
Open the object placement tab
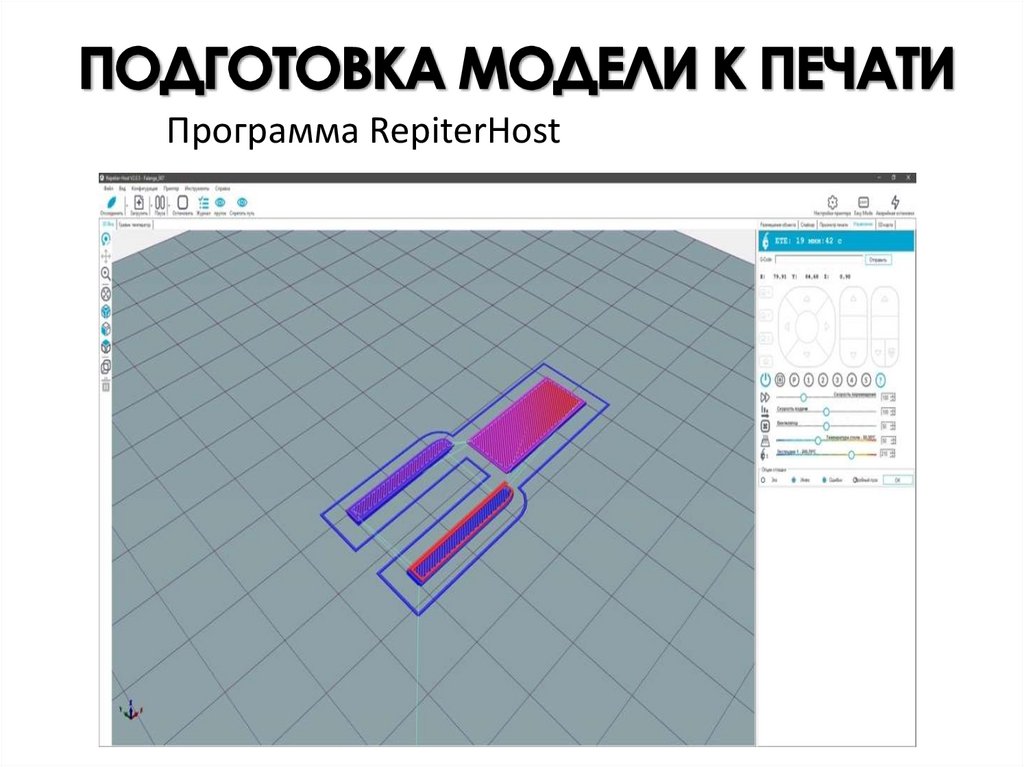coord(778,225)
